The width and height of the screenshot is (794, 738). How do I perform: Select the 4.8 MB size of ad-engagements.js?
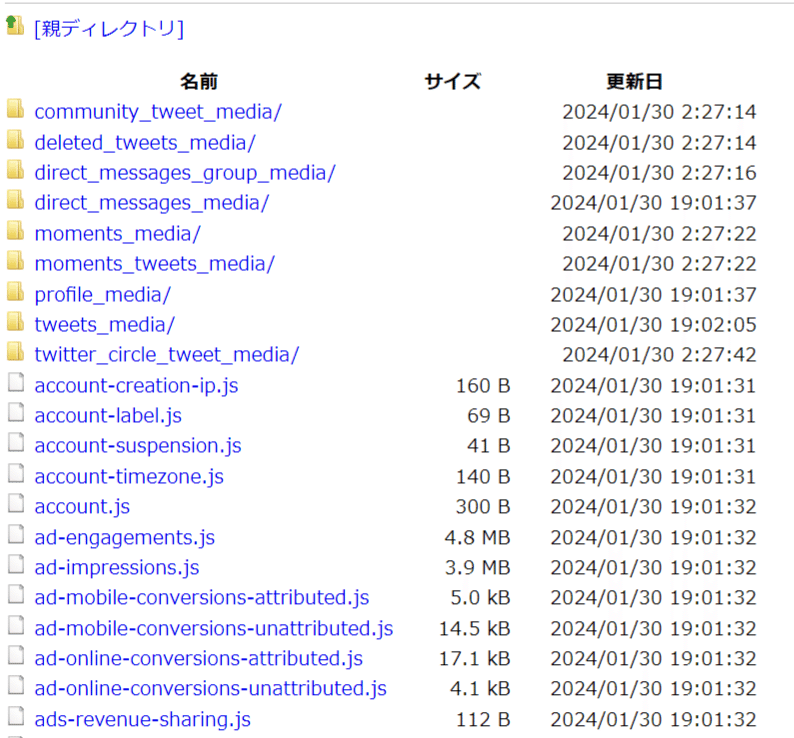[477, 537]
